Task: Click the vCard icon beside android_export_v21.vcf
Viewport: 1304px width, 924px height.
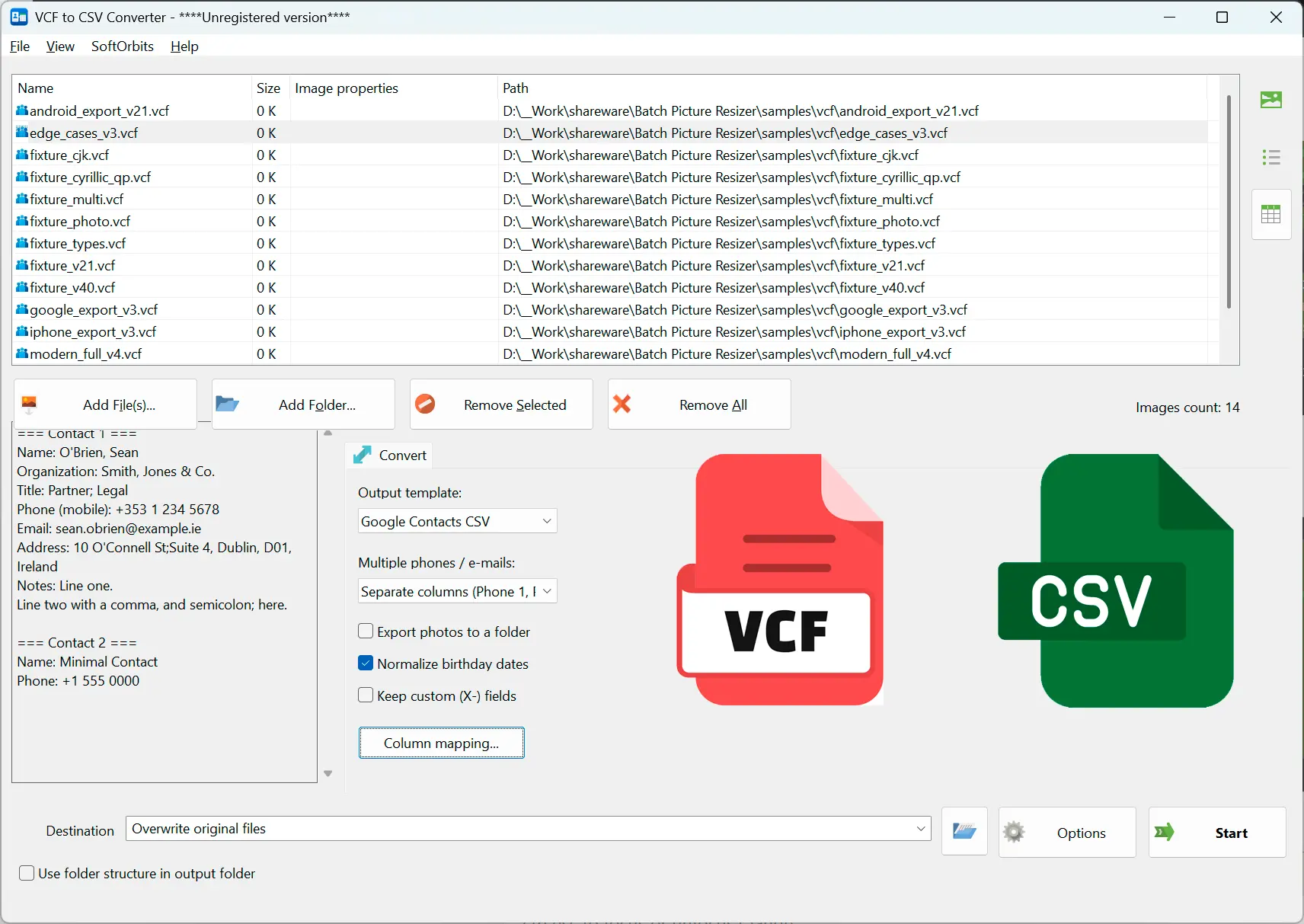Action: (x=22, y=110)
